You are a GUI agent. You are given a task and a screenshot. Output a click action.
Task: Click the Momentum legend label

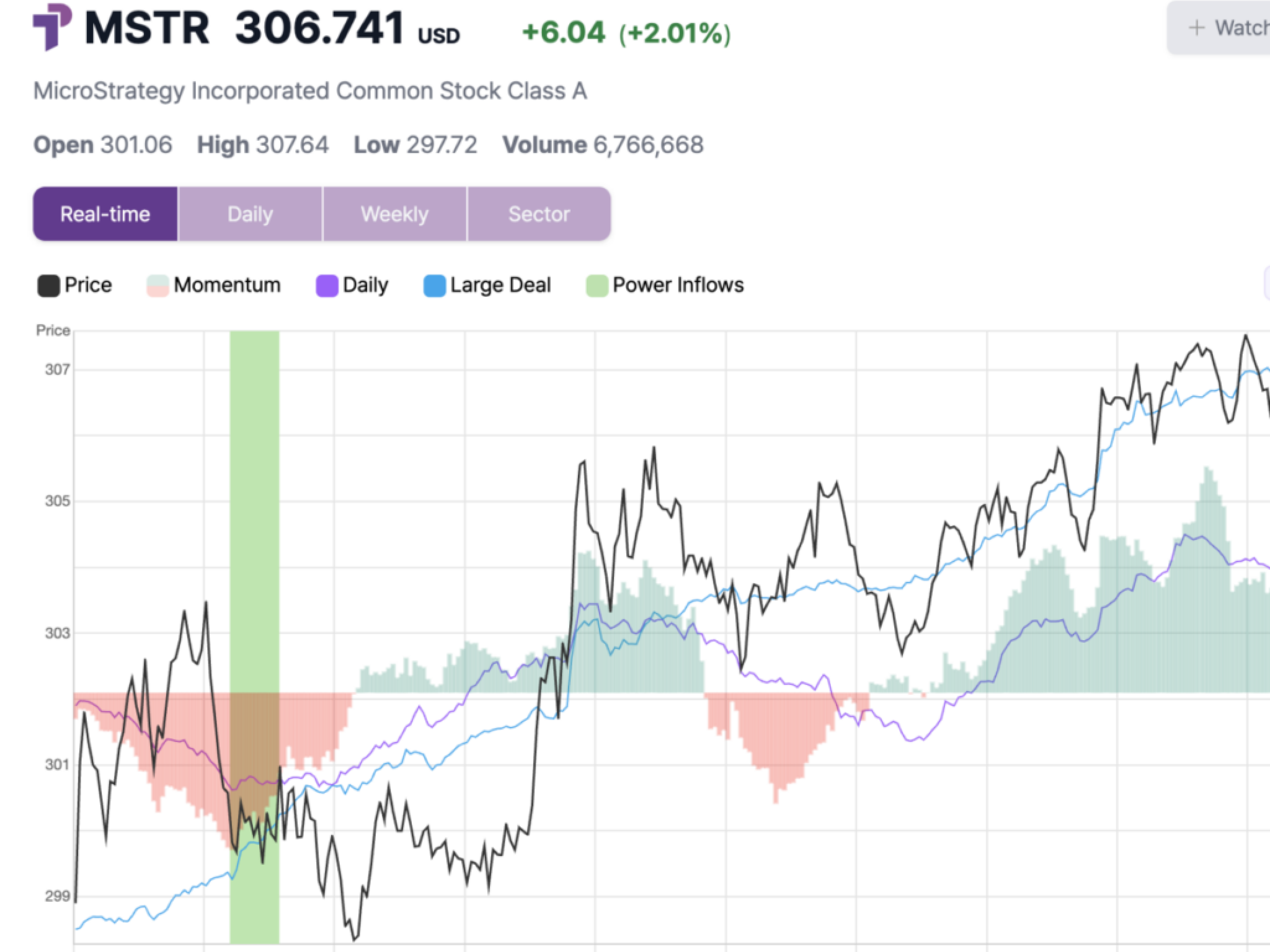tap(227, 285)
